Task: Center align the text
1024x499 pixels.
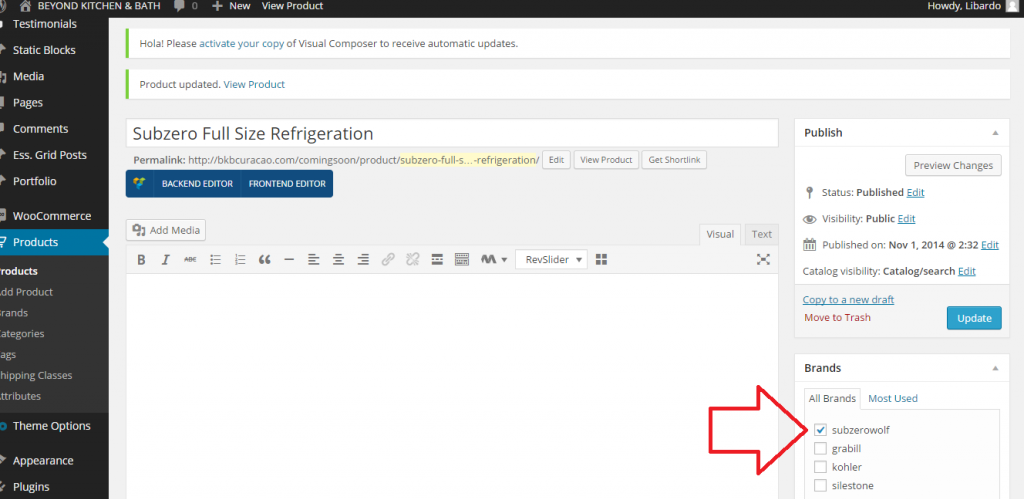Action: click(338, 260)
